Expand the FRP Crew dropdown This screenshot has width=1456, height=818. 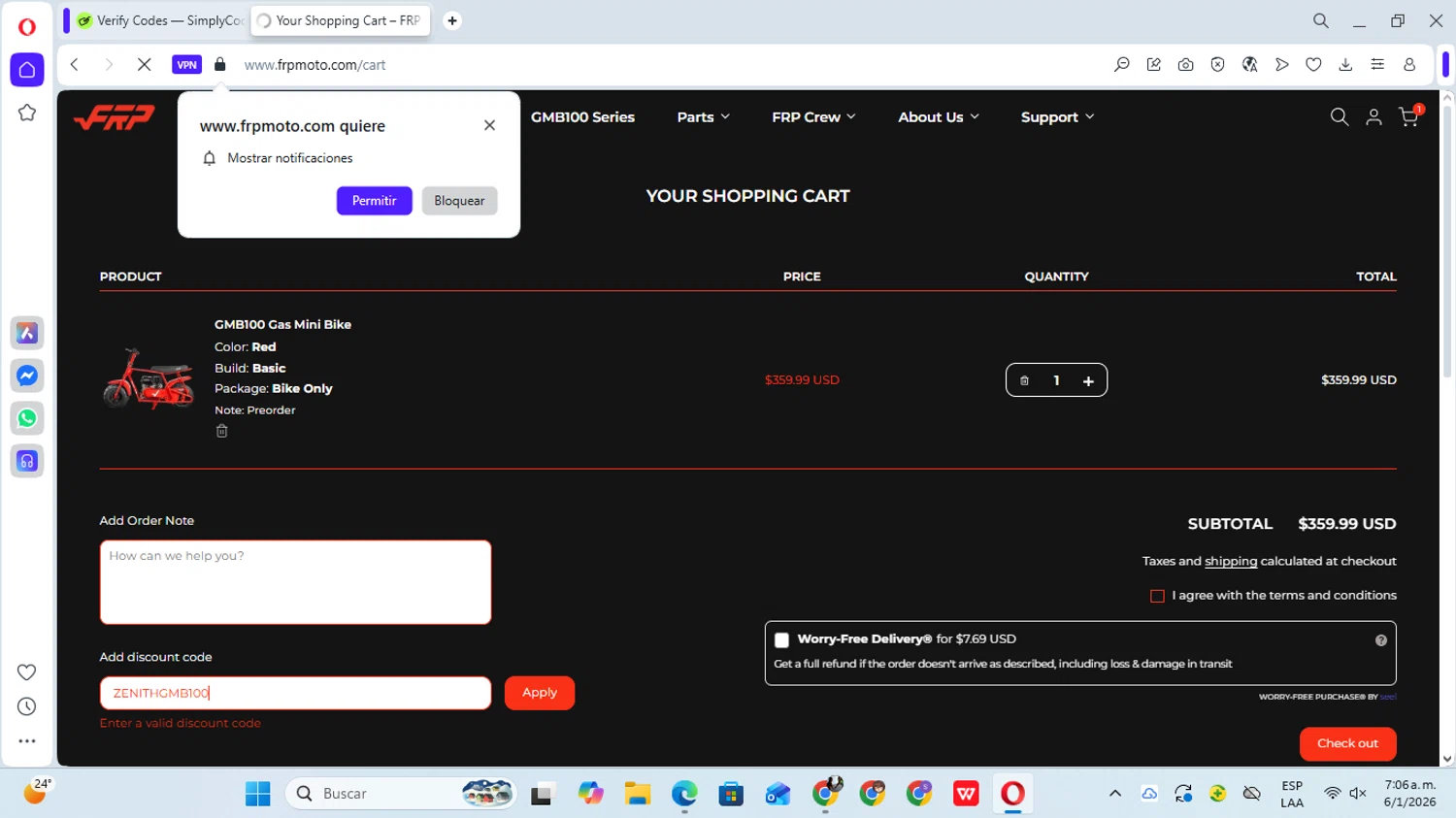(x=813, y=117)
